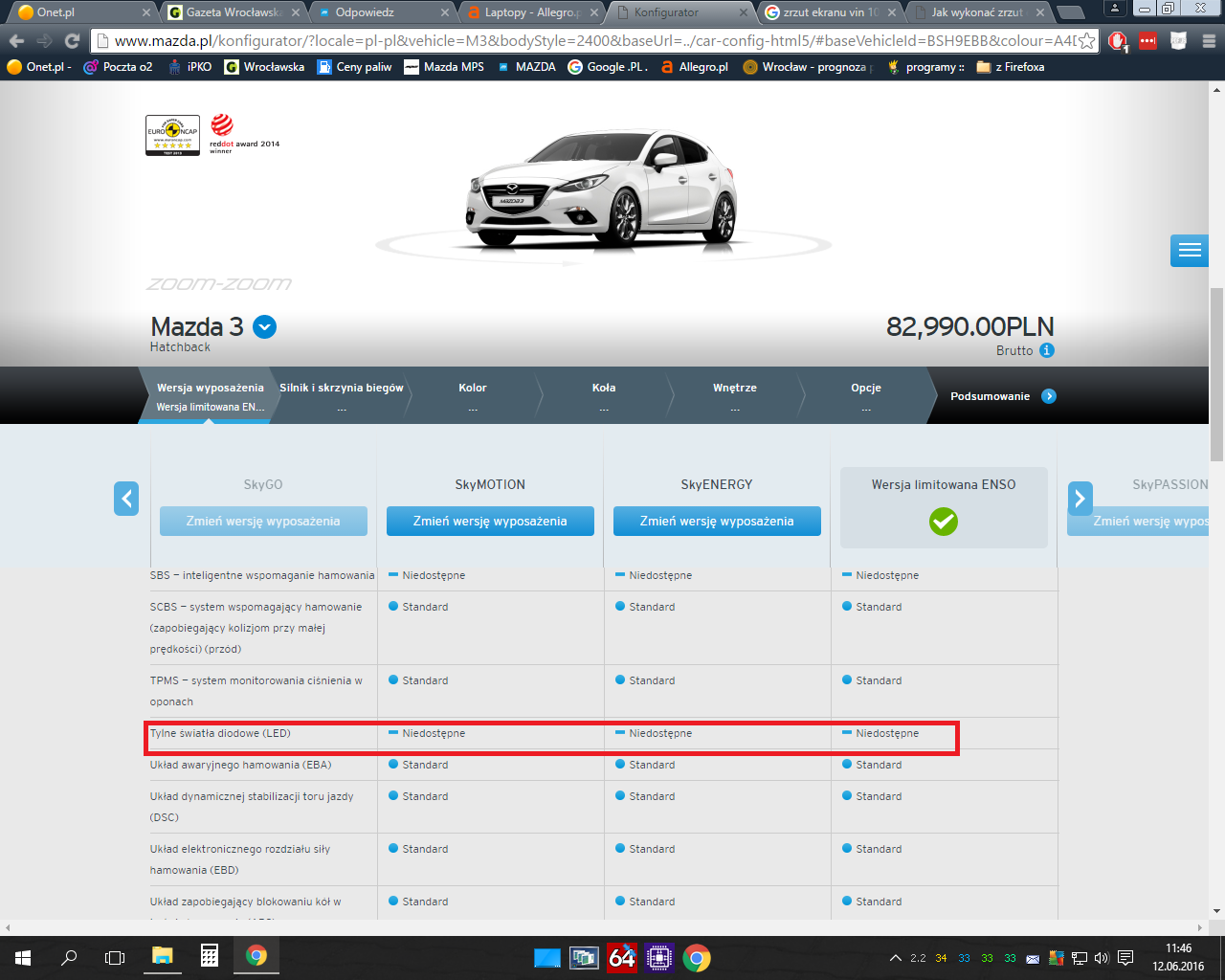Click green checkmark on Wersja limitowana ENSO
Screen dimensions: 1225x980
click(943, 522)
